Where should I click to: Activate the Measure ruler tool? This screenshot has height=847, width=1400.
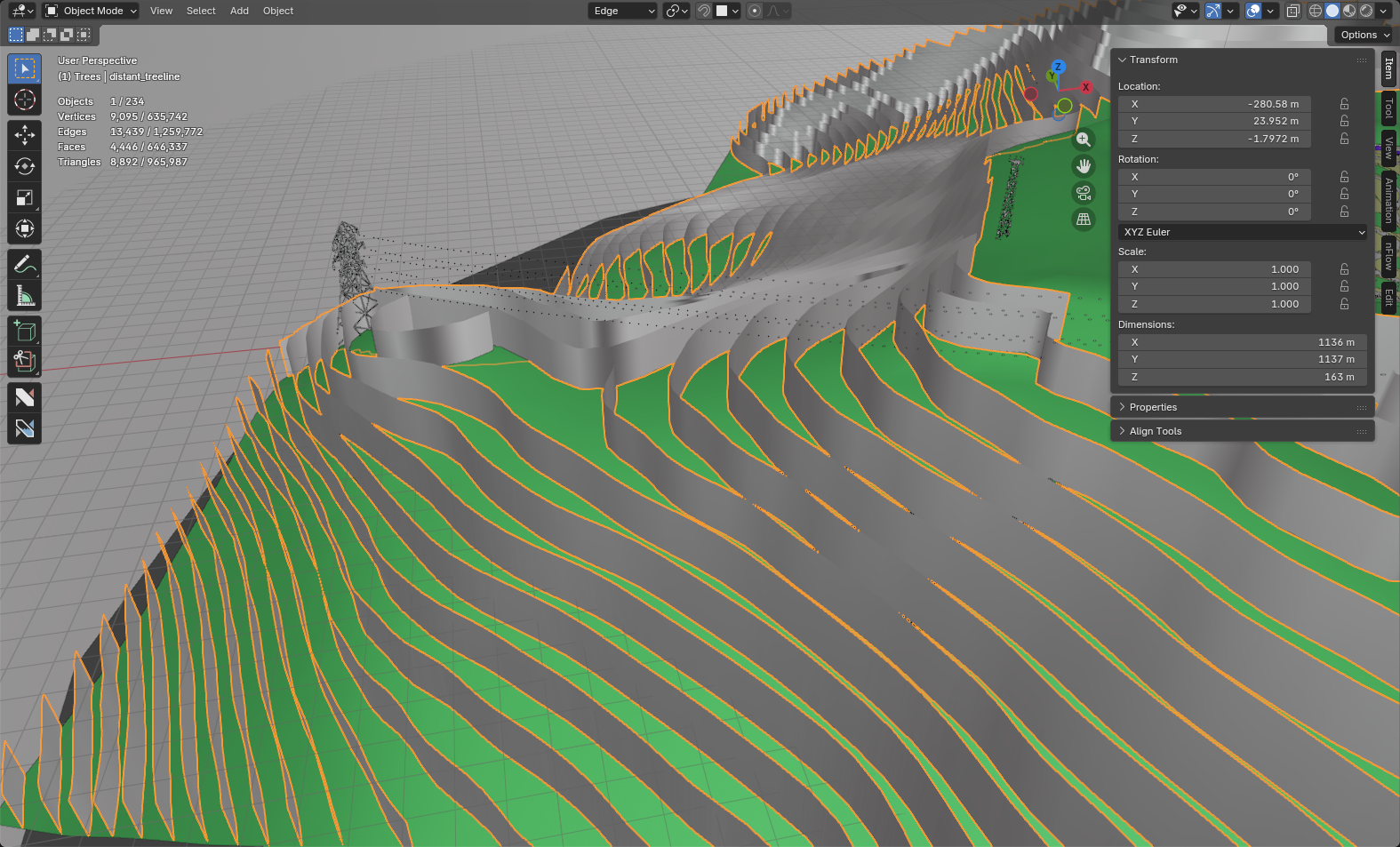[x=25, y=296]
